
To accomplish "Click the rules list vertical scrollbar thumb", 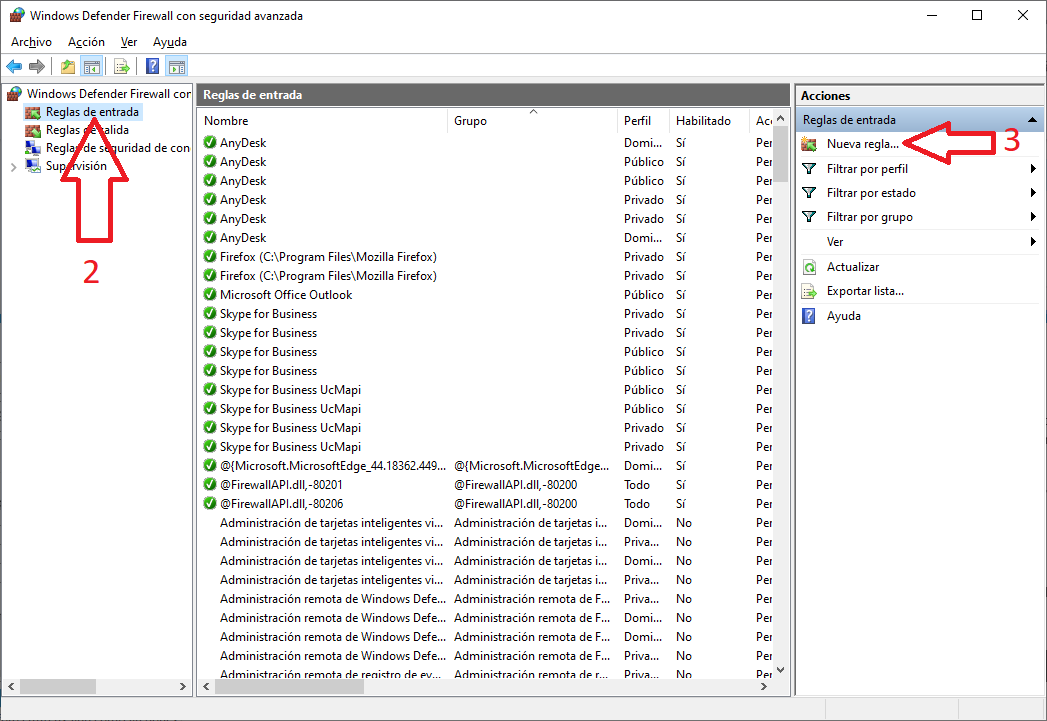I will (x=781, y=155).
